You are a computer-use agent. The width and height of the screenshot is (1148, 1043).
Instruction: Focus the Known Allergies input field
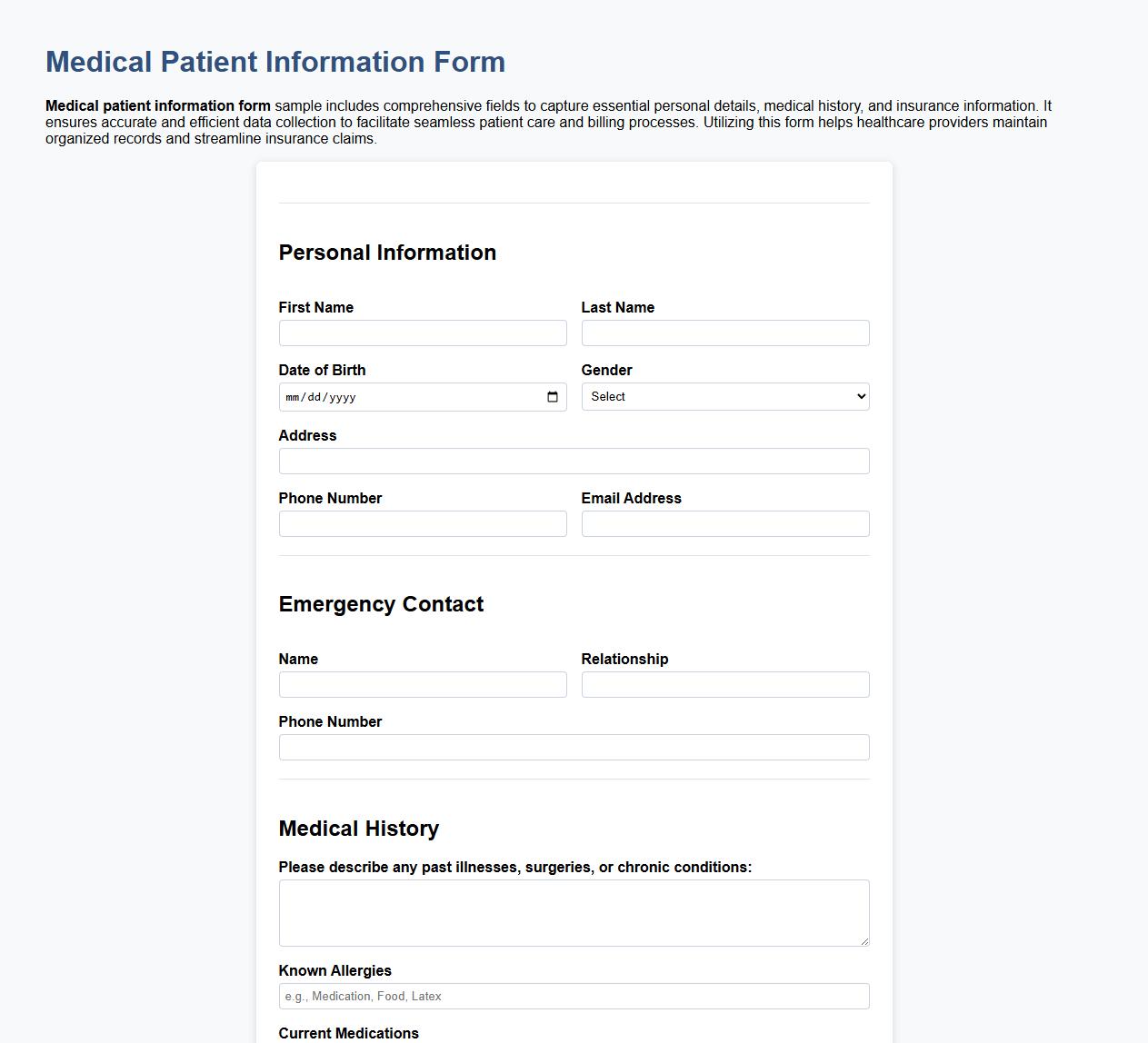[573, 996]
